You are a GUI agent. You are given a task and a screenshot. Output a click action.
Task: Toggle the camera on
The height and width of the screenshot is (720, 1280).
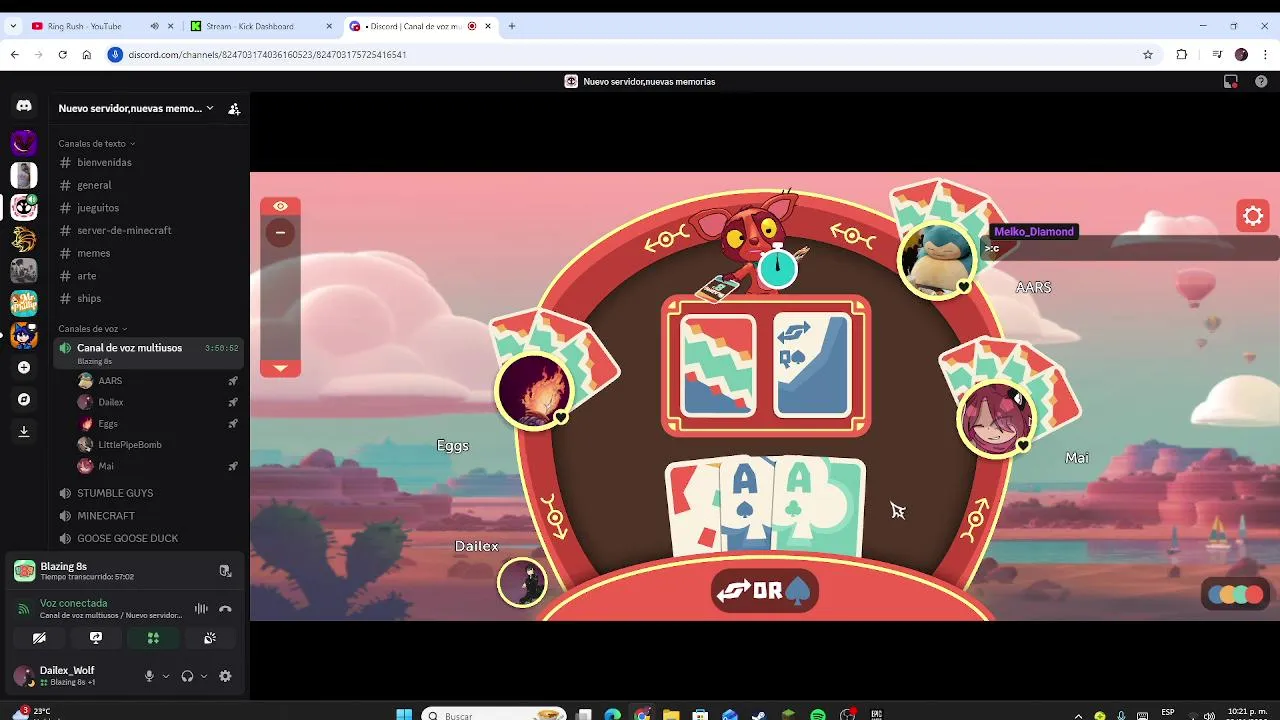[x=39, y=637]
